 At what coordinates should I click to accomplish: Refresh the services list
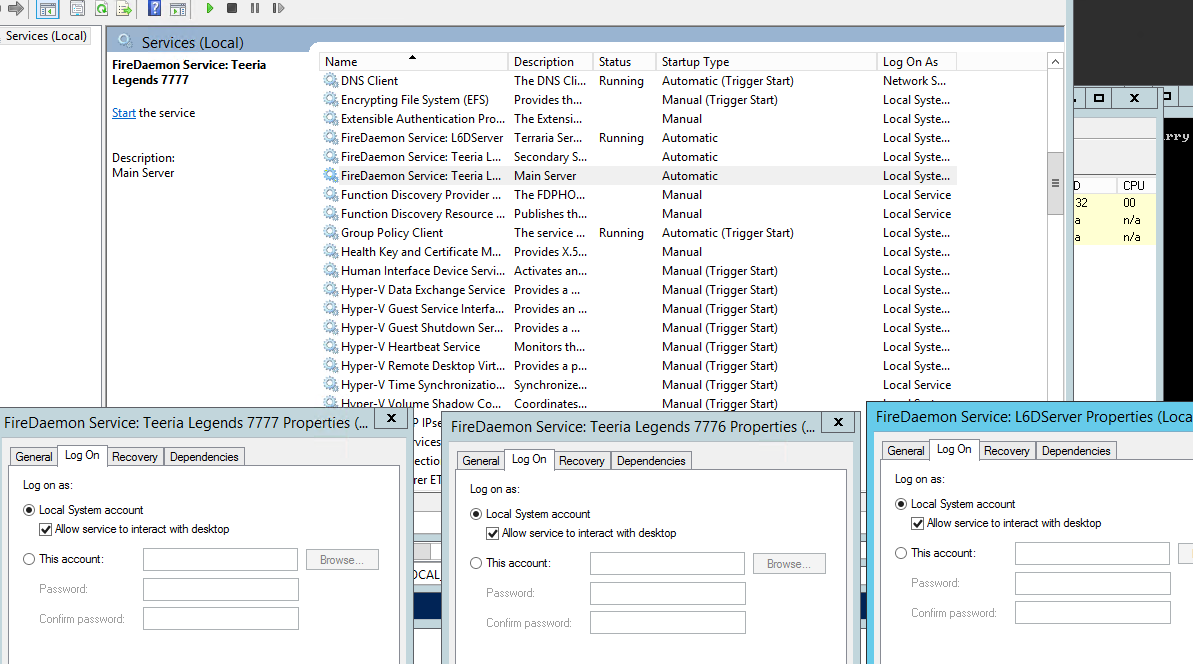point(101,9)
